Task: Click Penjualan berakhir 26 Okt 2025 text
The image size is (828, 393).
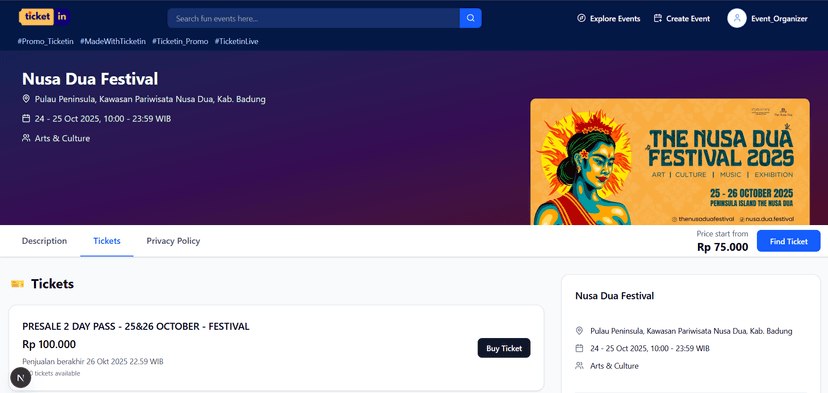Action: click(x=93, y=362)
